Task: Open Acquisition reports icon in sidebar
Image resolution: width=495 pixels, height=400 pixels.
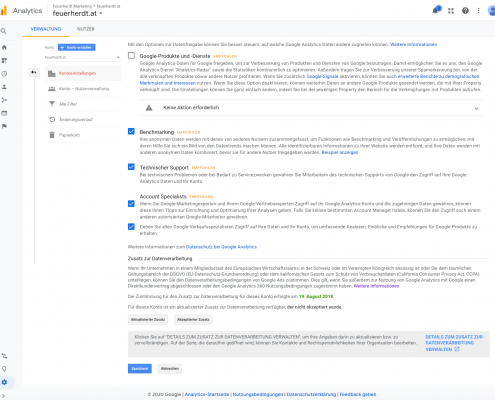Action: pos(4,100)
